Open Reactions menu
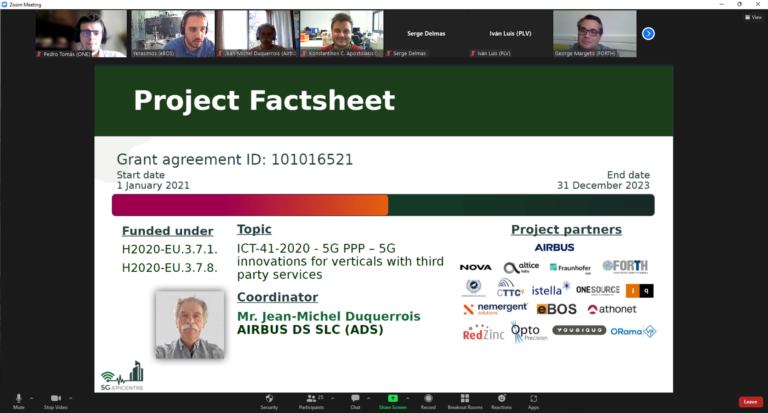Image resolution: width=768 pixels, height=413 pixels. pos(502,401)
